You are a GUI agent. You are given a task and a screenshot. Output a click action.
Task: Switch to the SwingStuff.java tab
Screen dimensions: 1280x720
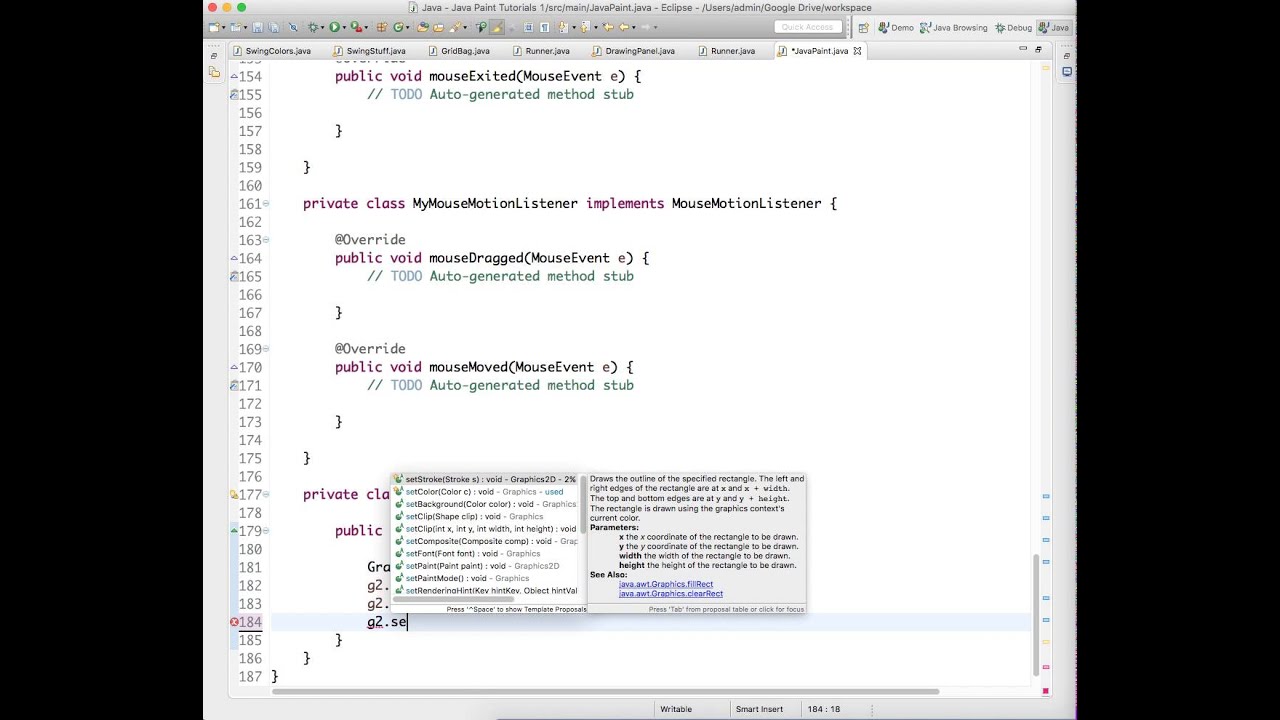(x=369, y=50)
